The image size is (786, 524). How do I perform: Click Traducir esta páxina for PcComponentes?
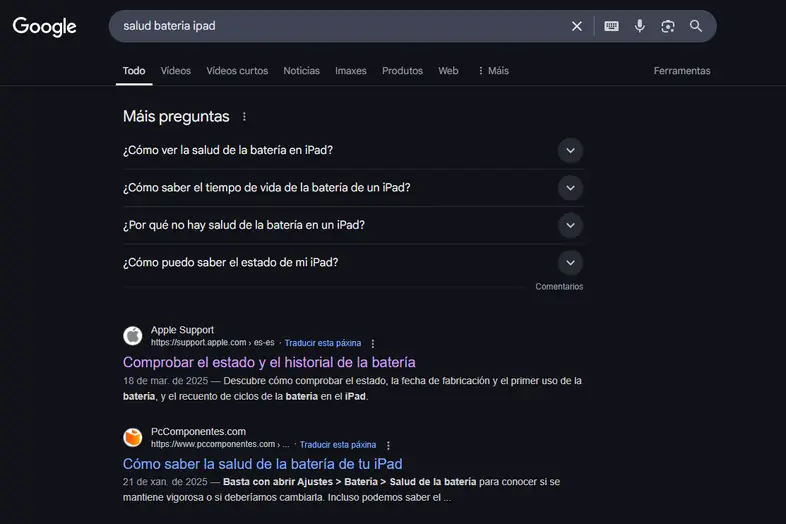point(338,445)
